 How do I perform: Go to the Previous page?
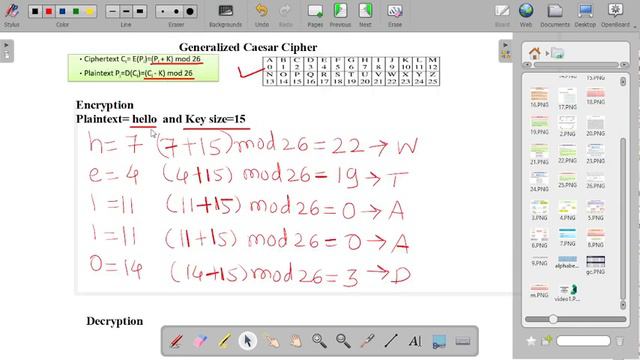pos(340,15)
